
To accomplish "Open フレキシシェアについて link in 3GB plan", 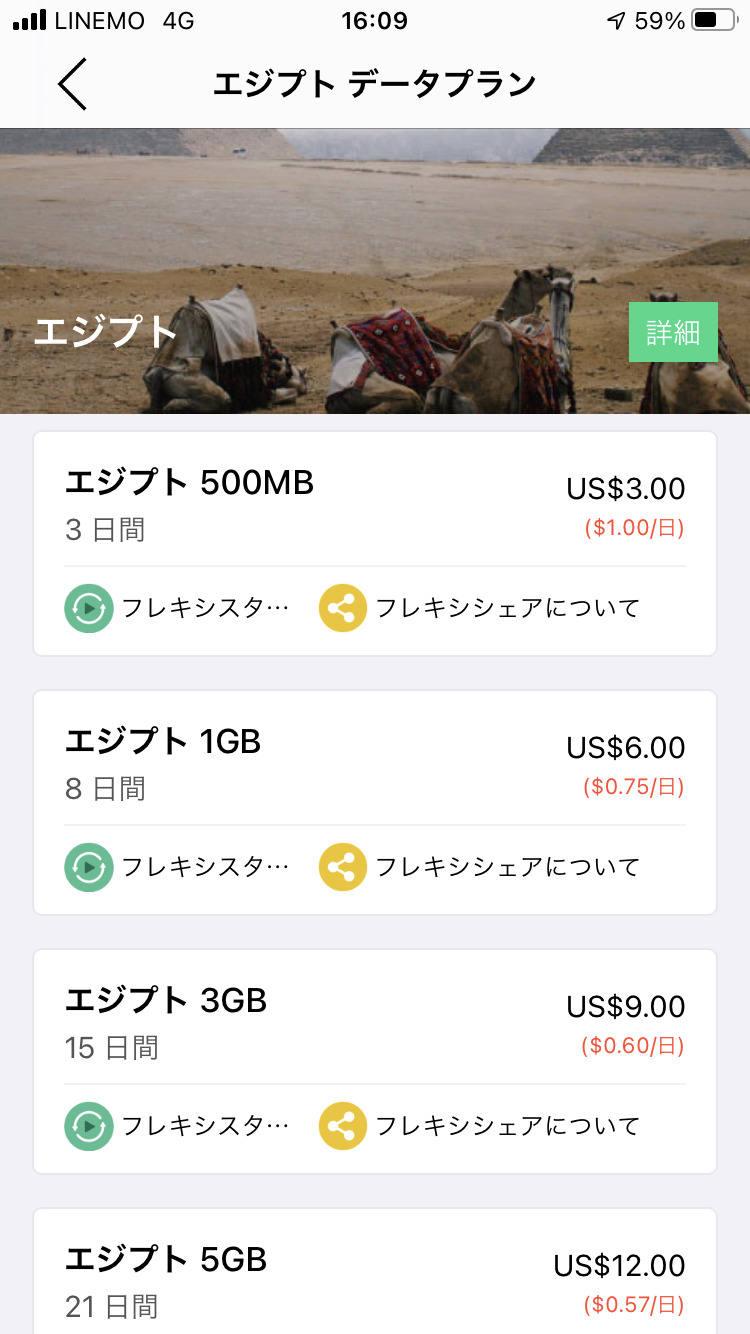I will point(507,1126).
